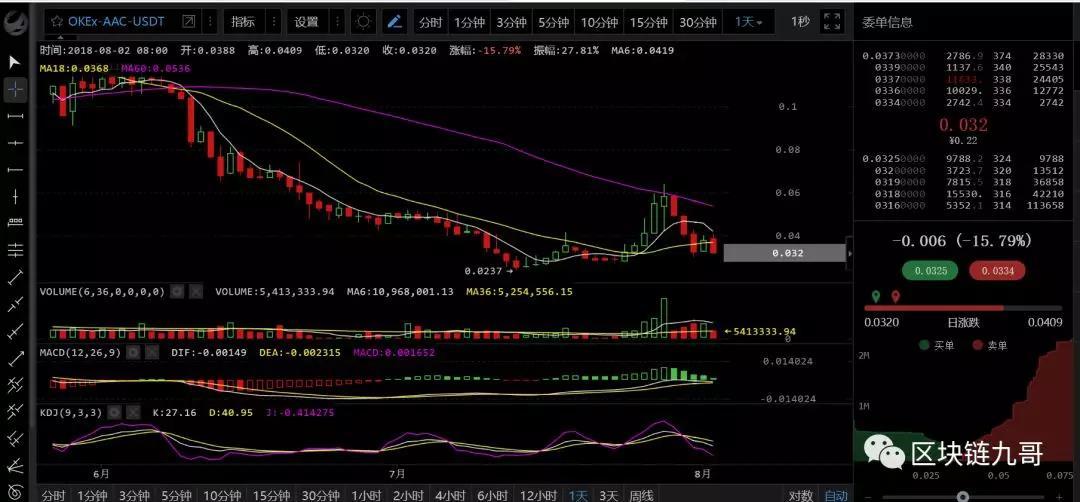Click the 0.032 price label on axis
1080x502 pixels.
(785, 253)
